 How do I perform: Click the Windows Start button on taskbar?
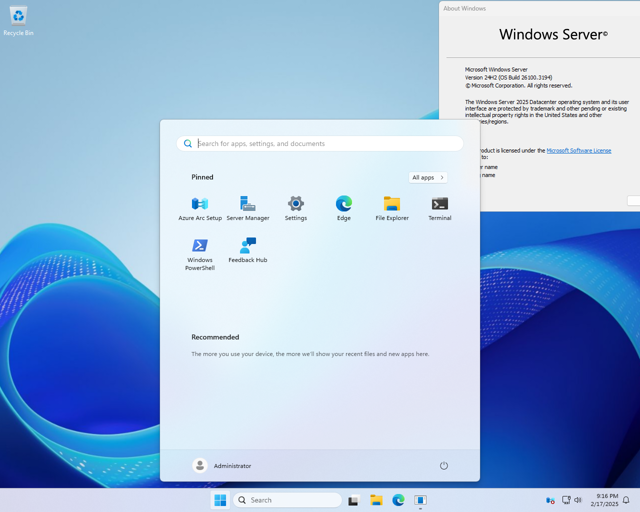coord(220,500)
